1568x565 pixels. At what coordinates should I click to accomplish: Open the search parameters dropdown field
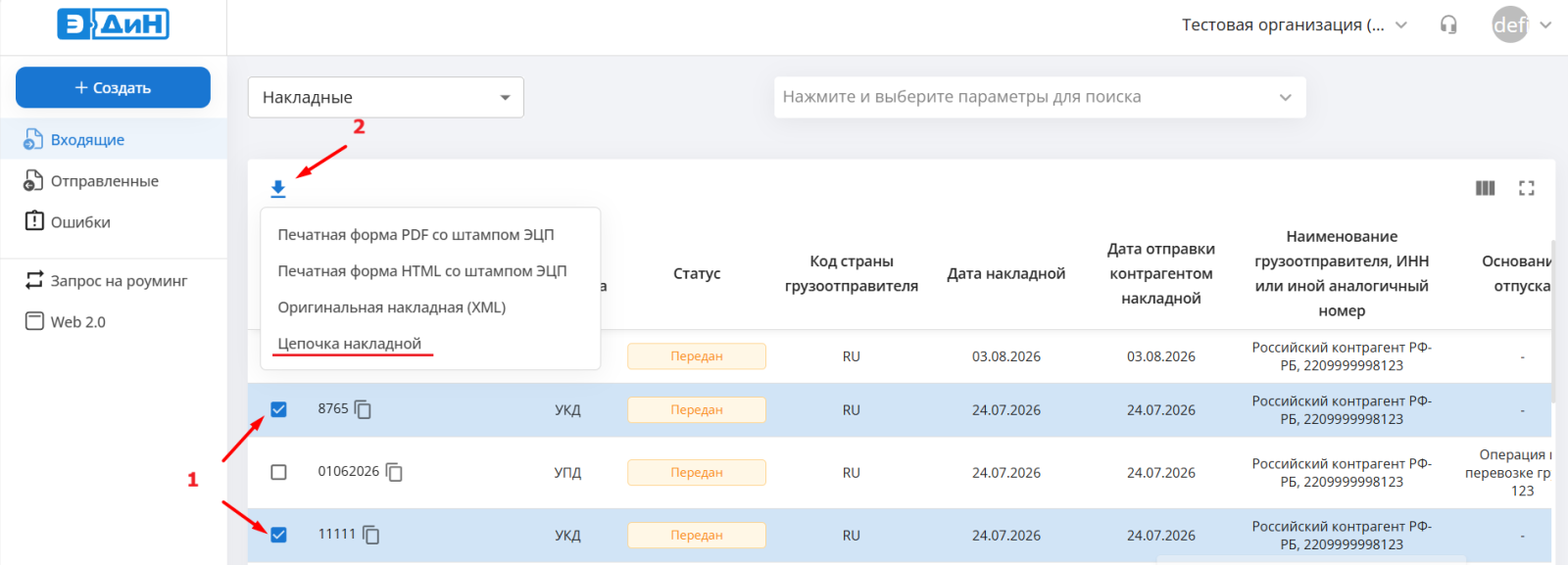[1040, 97]
